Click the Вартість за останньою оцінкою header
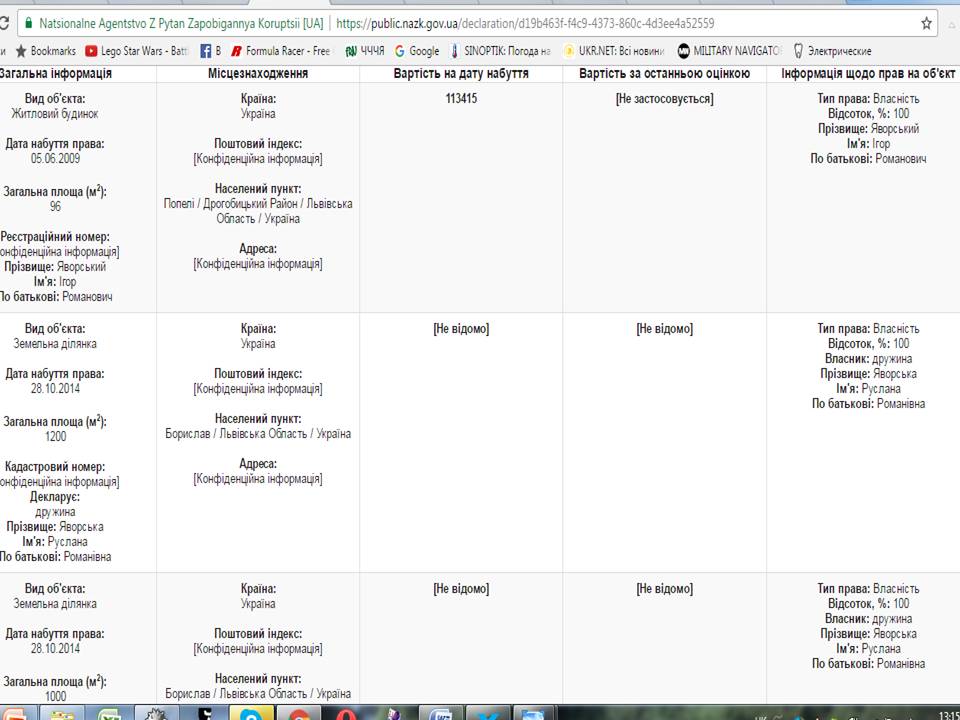The width and height of the screenshot is (960, 720). 664,74
